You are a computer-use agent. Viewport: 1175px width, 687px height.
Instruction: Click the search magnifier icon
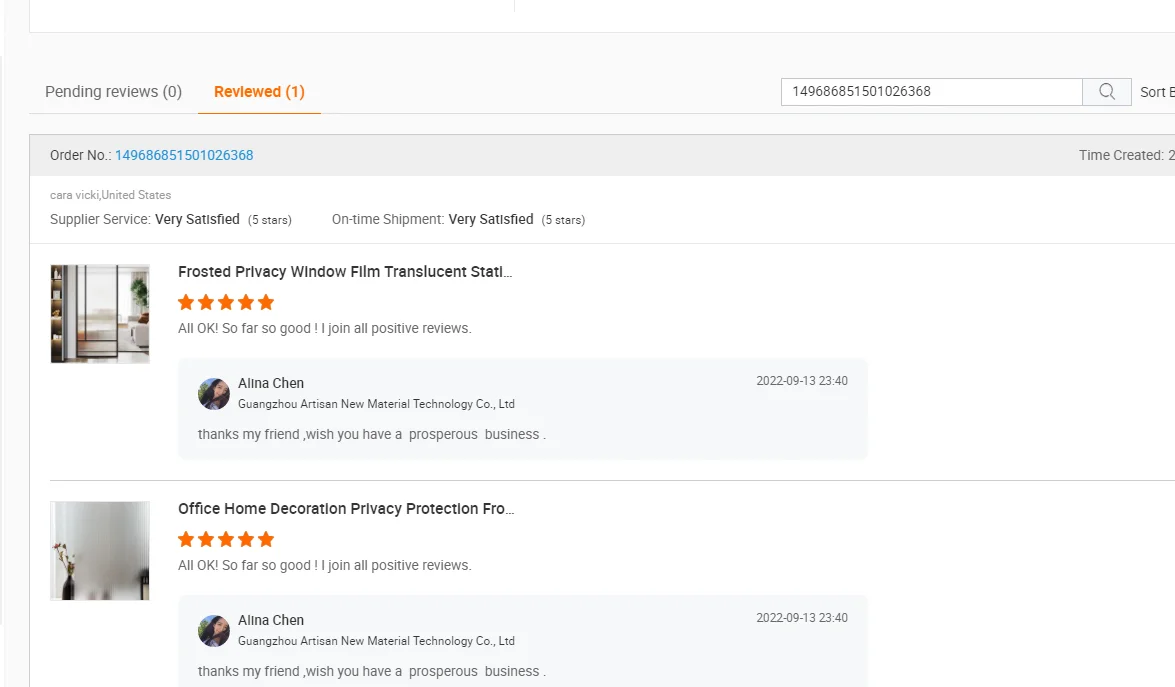point(1107,92)
